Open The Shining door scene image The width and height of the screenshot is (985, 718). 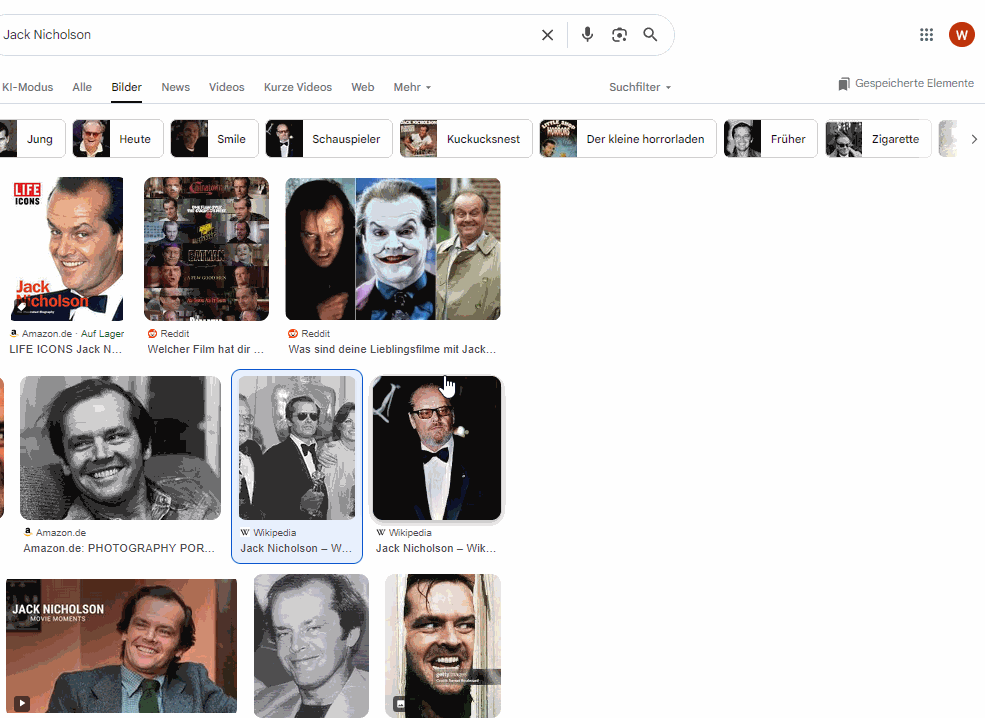[443, 646]
